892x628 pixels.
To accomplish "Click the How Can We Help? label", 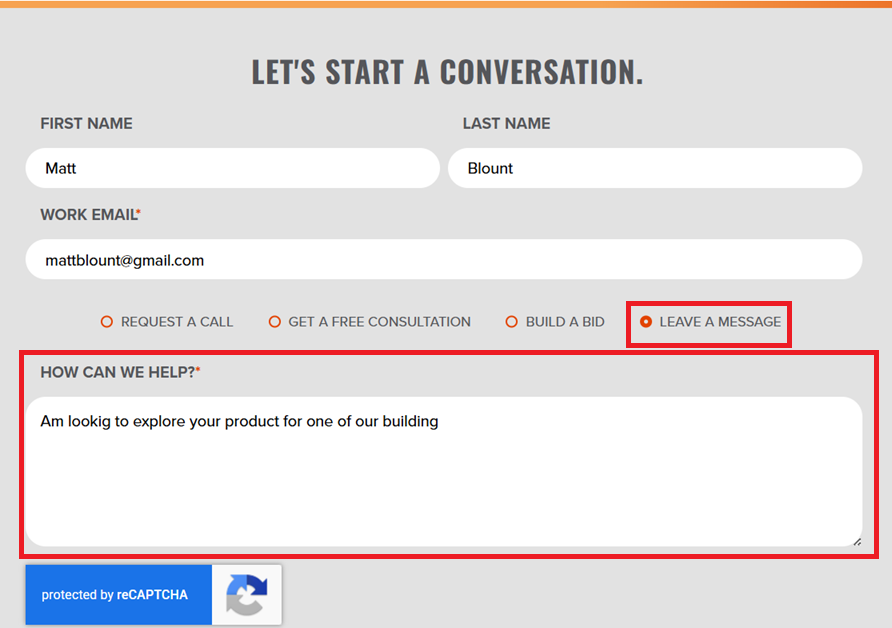I will [x=120, y=372].
